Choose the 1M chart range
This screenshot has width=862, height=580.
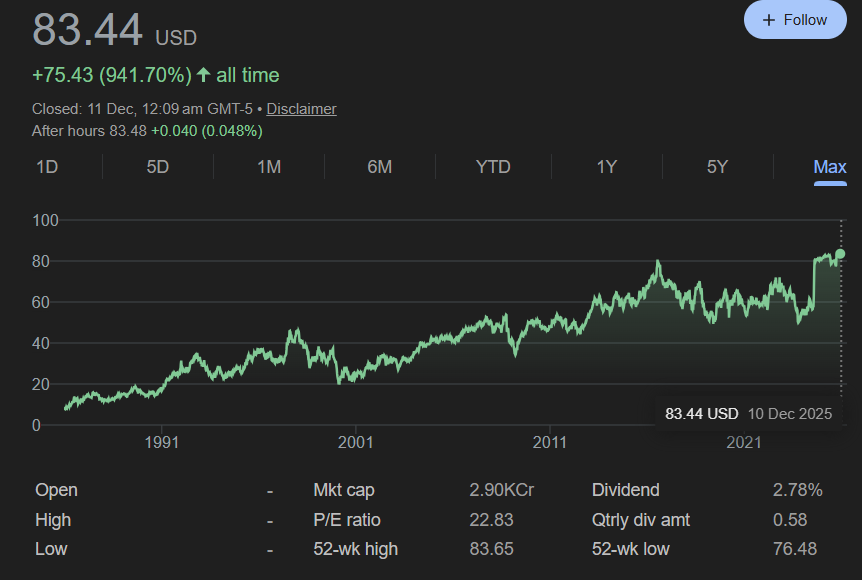[x=269, y=167]
